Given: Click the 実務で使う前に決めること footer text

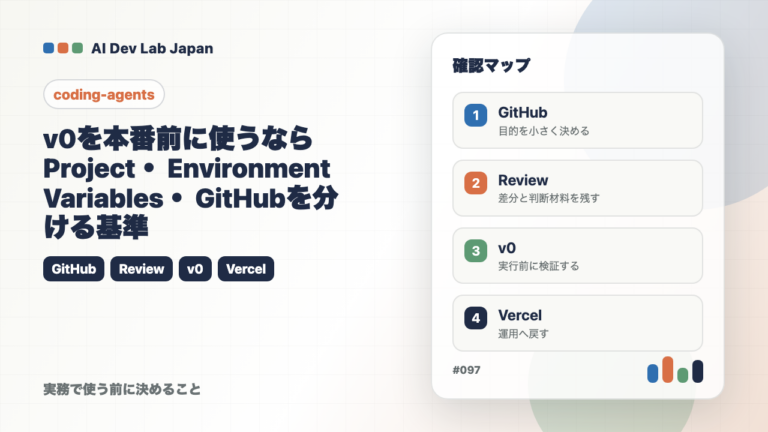Looking at the screenshot, I should click(122, 389).
